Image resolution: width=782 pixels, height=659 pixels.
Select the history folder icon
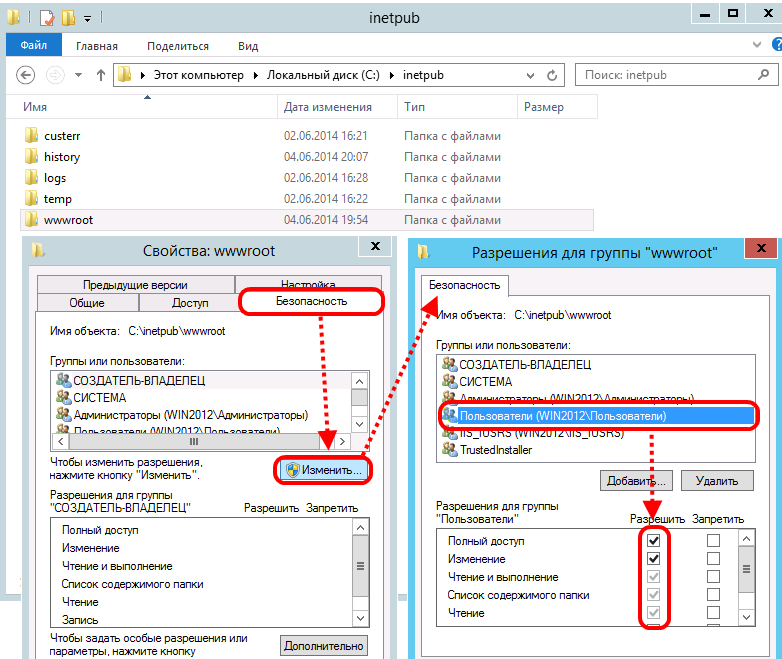pos(31,156)
